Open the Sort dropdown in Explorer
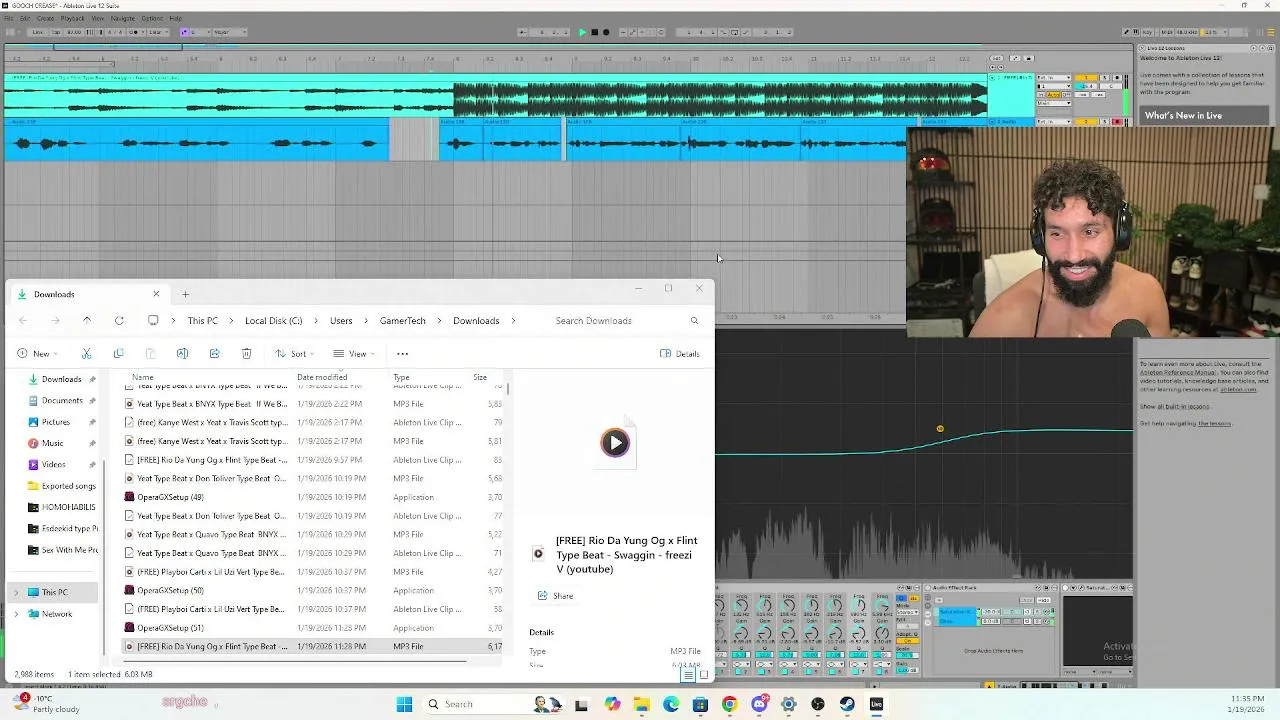 294,353
